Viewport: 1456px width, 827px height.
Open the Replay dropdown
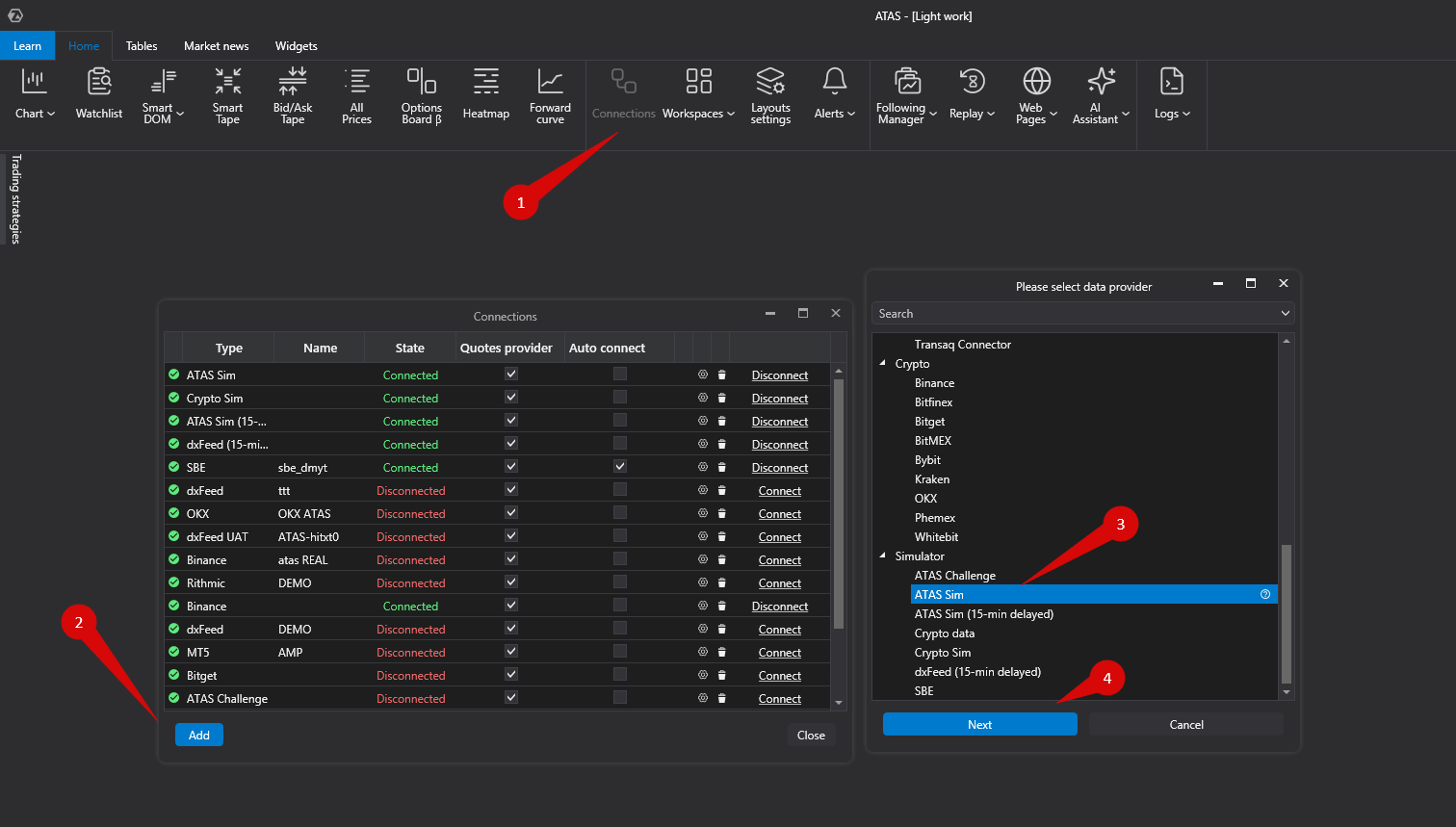[x=973, y=93]
